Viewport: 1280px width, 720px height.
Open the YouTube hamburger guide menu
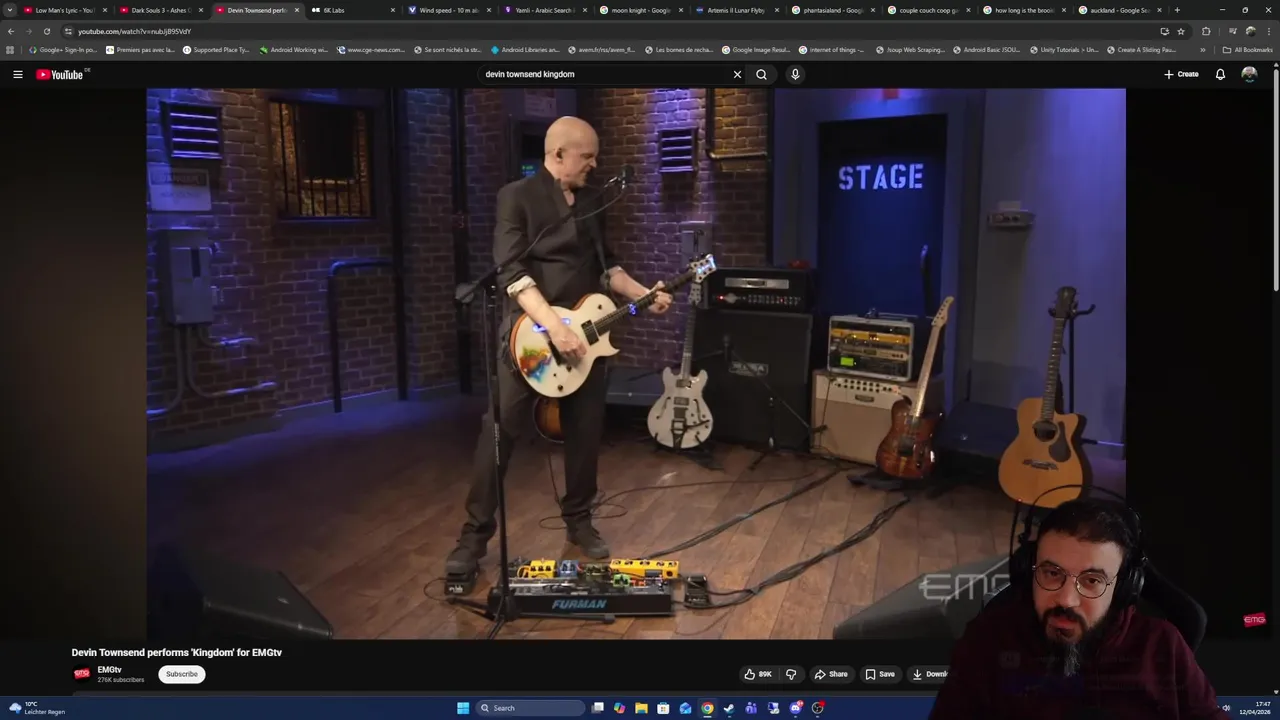(17, 74)
